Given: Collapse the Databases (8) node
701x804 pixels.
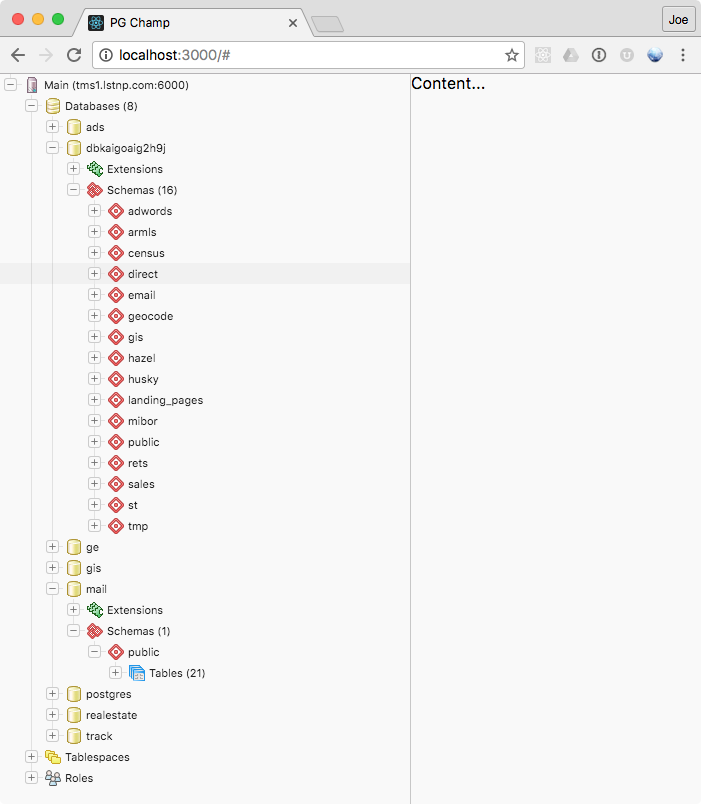Looking at the screenshot, I should pyautogui.click(x=31, y=106).
